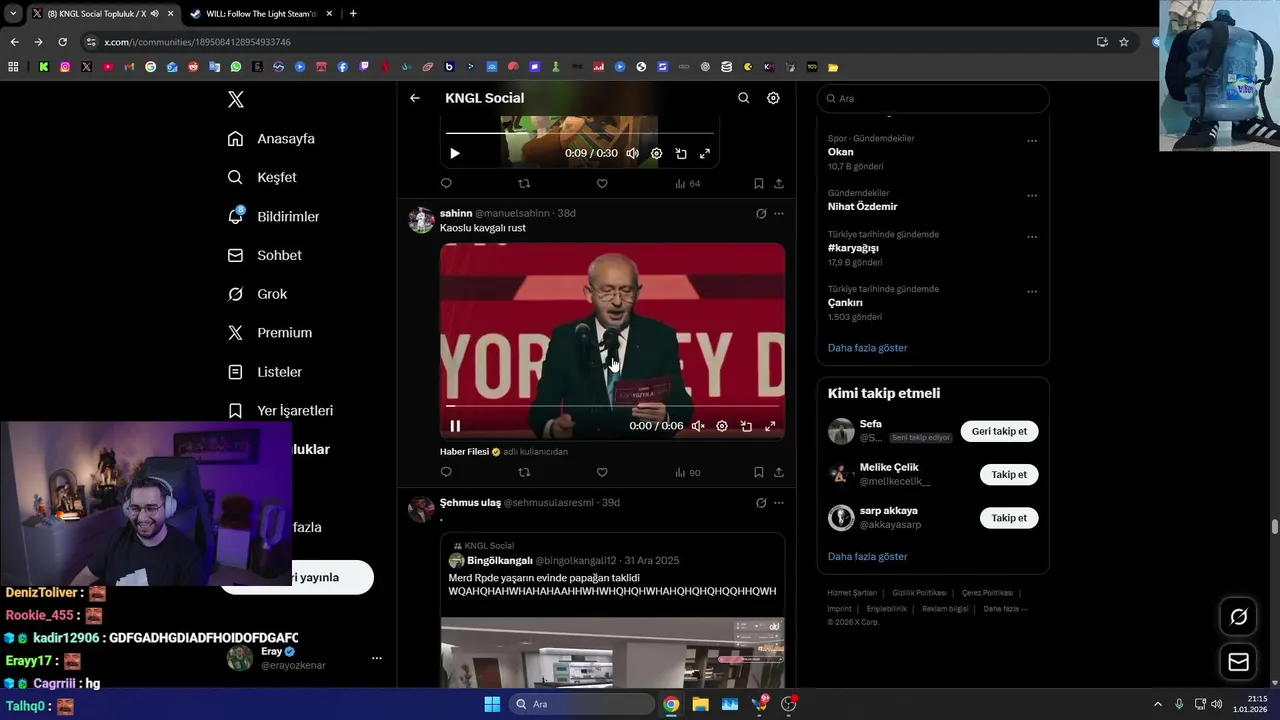Image resolution: width=1280 pixels, height=720 pixels.
Task: Open Windows Start menu
Action: 492,704
